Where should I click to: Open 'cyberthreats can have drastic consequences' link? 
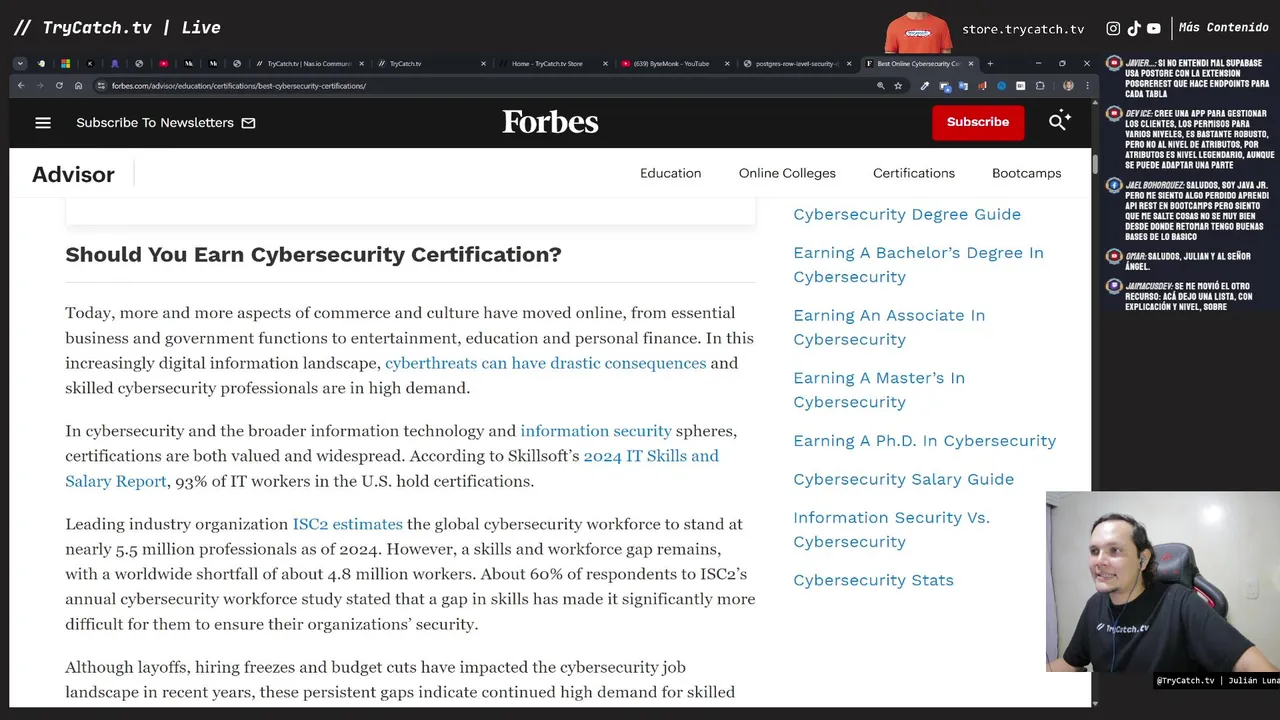tap(545, 363)
